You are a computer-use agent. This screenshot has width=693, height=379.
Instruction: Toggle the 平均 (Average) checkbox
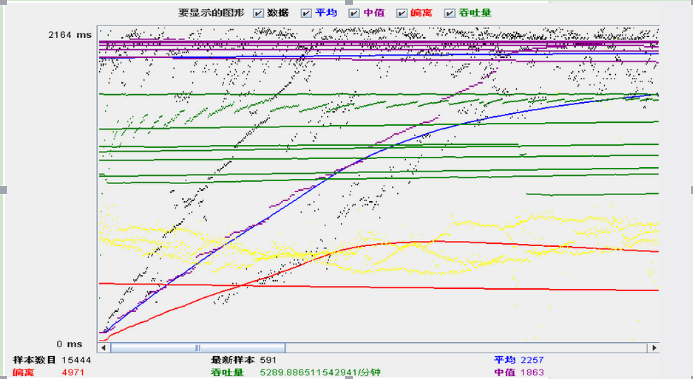click(306, 13)
